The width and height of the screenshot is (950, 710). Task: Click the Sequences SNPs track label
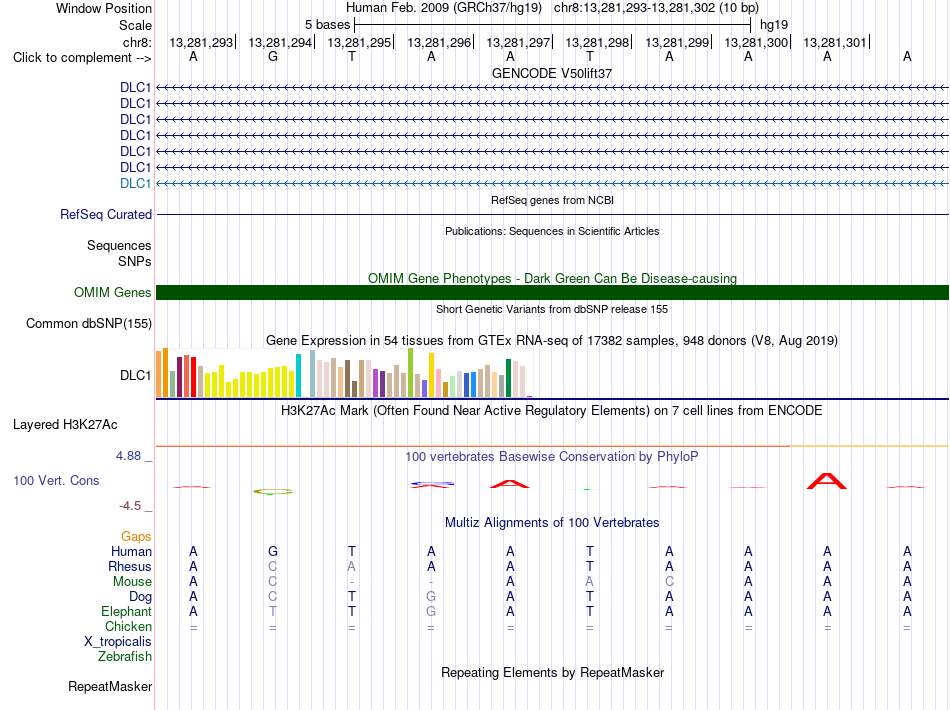click(x=119, y=253)
